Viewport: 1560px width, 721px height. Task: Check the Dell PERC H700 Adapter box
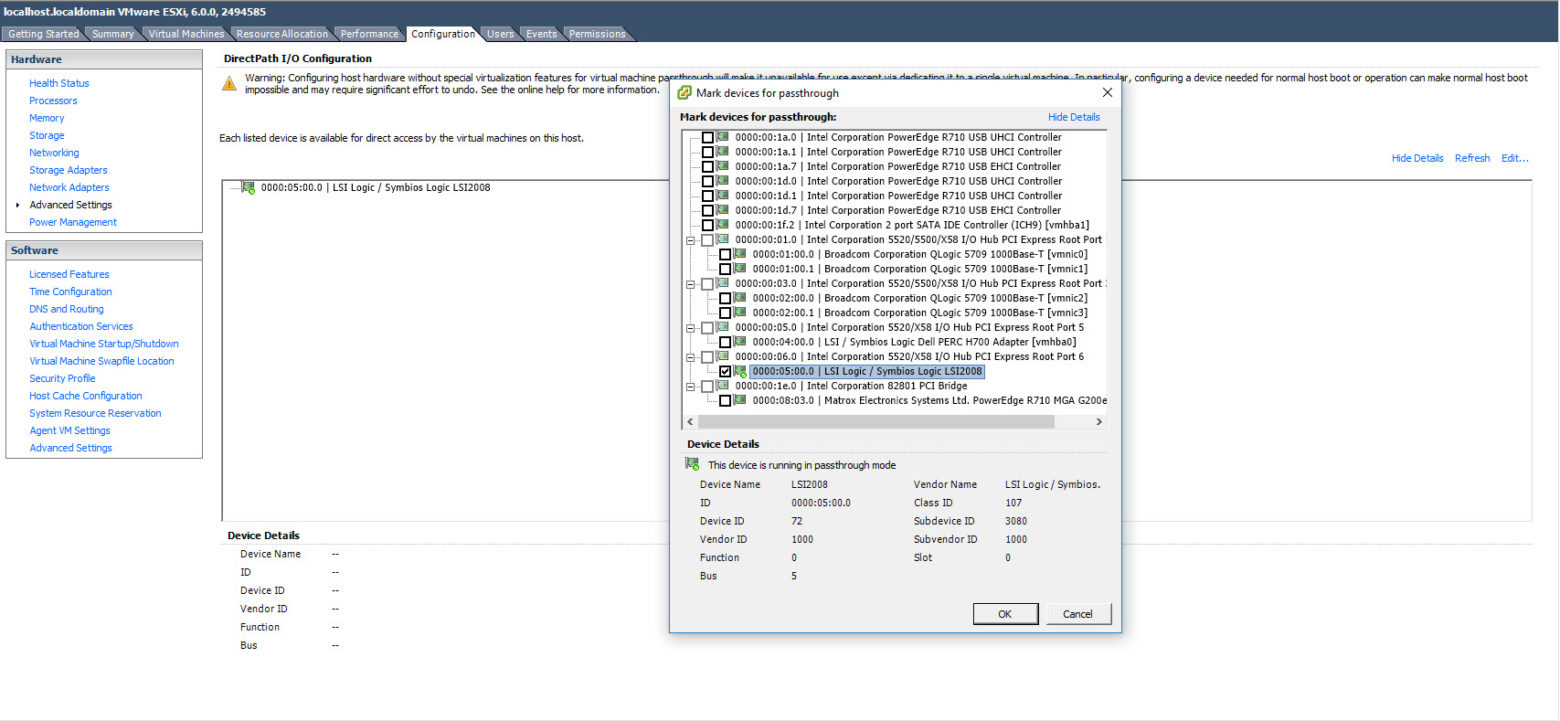pos(726,343)
